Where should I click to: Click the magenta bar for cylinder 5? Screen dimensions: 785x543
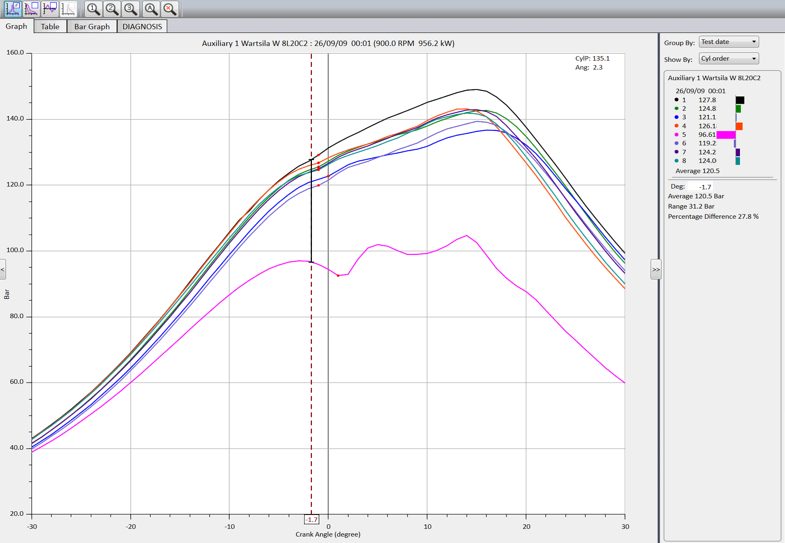pos(726,135)
